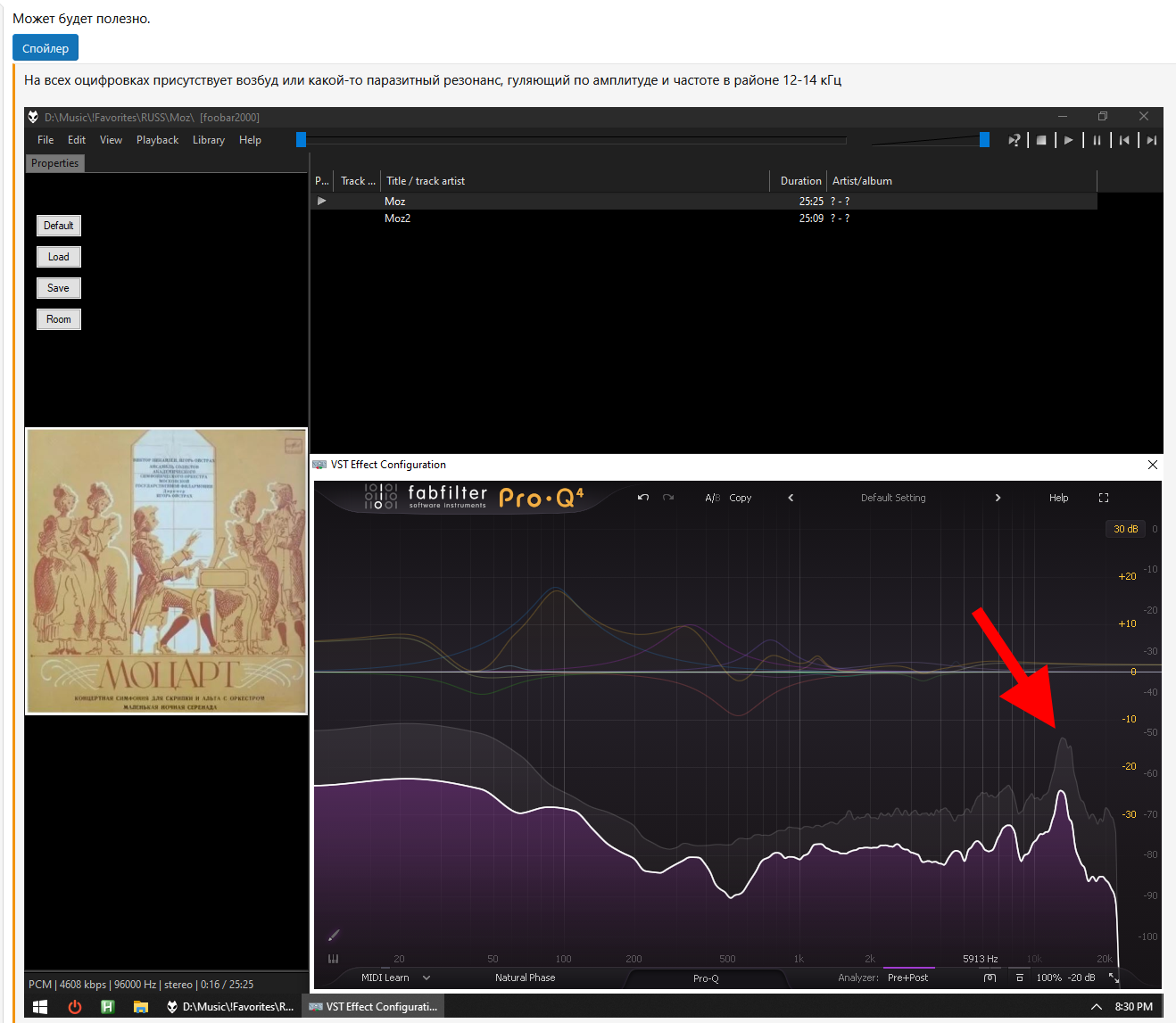Activate the EQ sketch pencil tool
The height and width of the screenshot is (1023, 1176).
click(334, 935)
